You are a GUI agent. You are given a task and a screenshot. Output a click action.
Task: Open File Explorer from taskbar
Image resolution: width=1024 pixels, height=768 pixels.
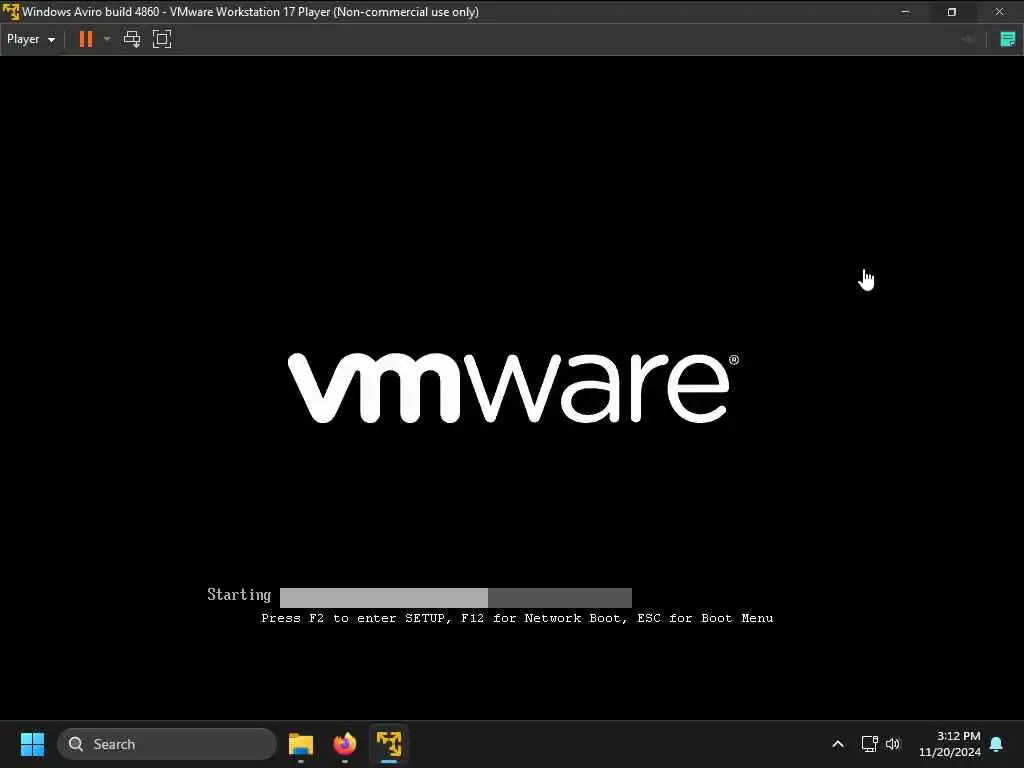[x=301, y=744]
